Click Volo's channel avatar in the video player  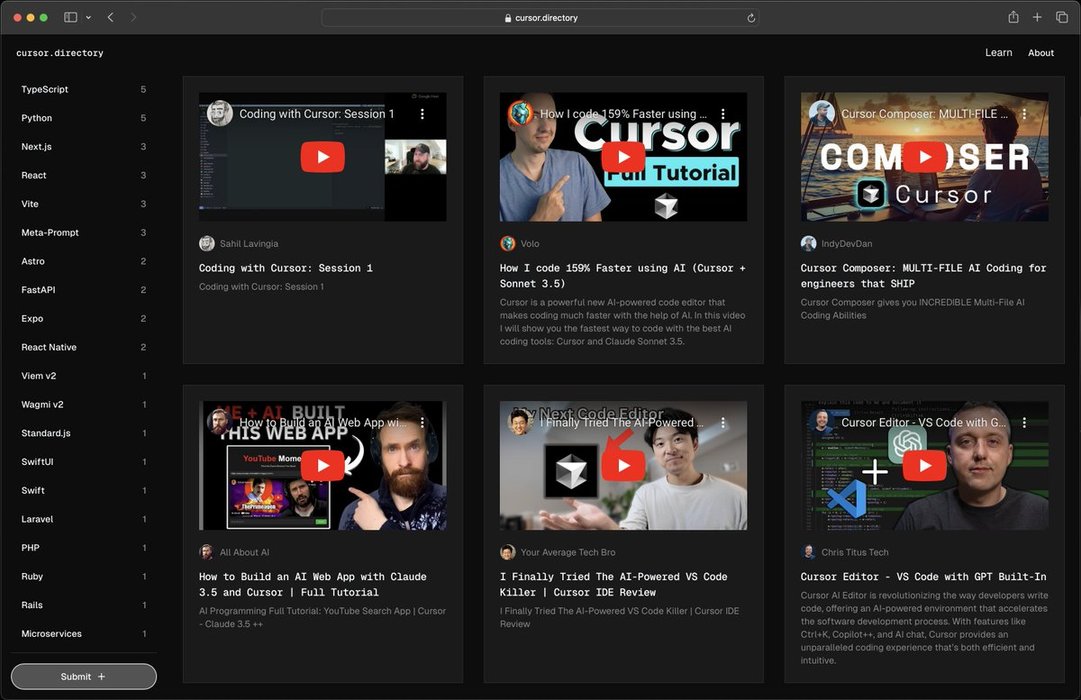(521, 114)
